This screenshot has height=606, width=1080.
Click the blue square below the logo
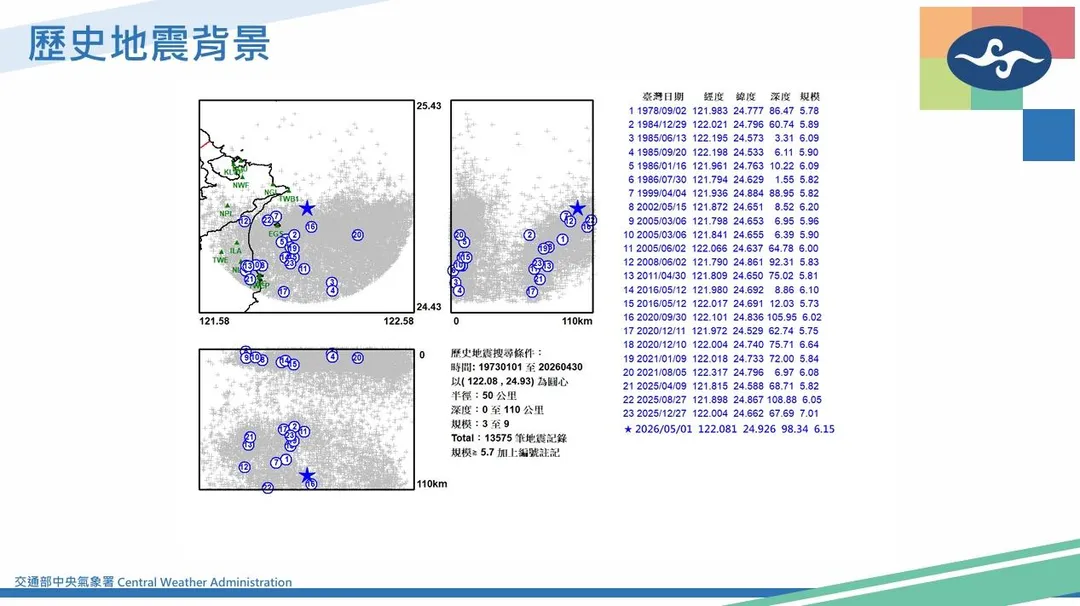coord(1048,135)
